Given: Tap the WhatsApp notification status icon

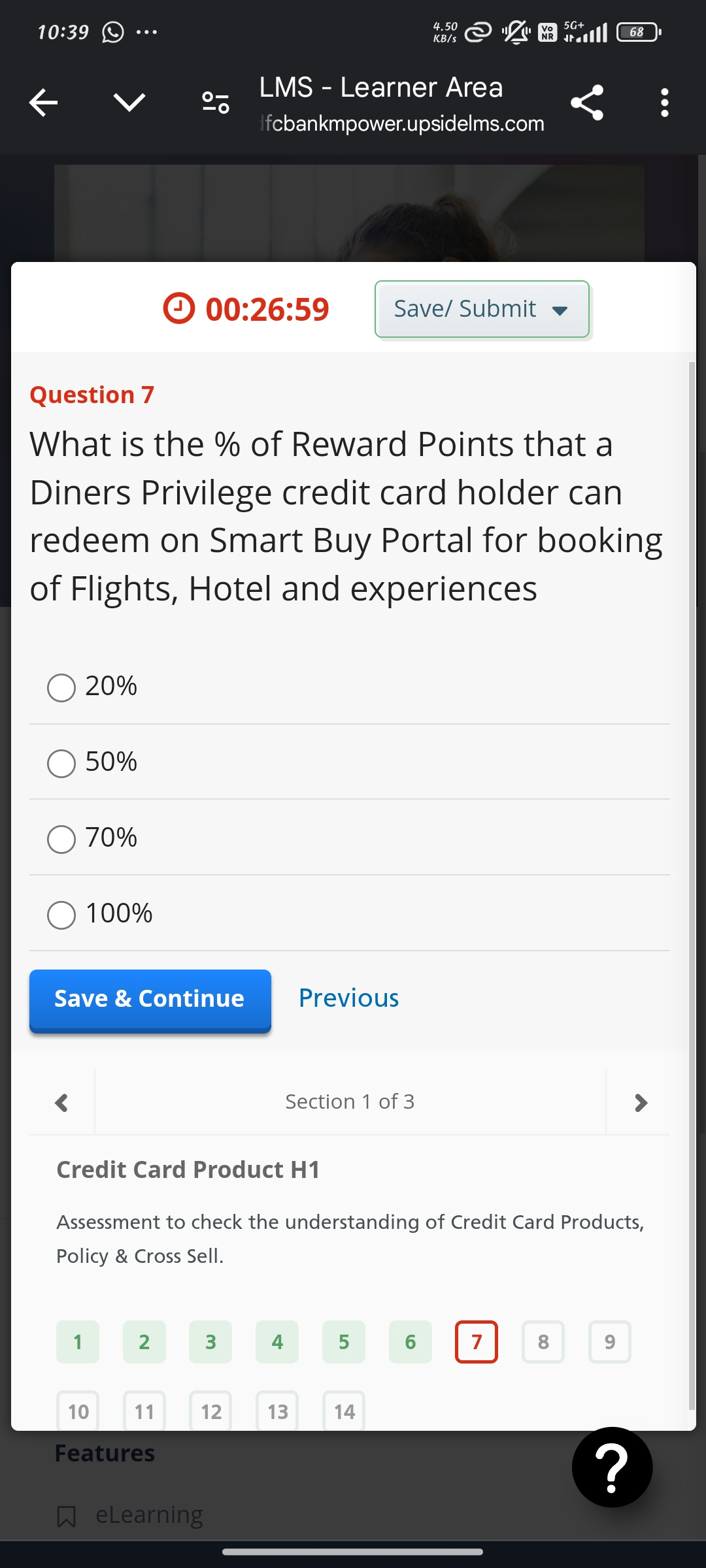Looking at the screenshot, I should (x=113, y=32).
